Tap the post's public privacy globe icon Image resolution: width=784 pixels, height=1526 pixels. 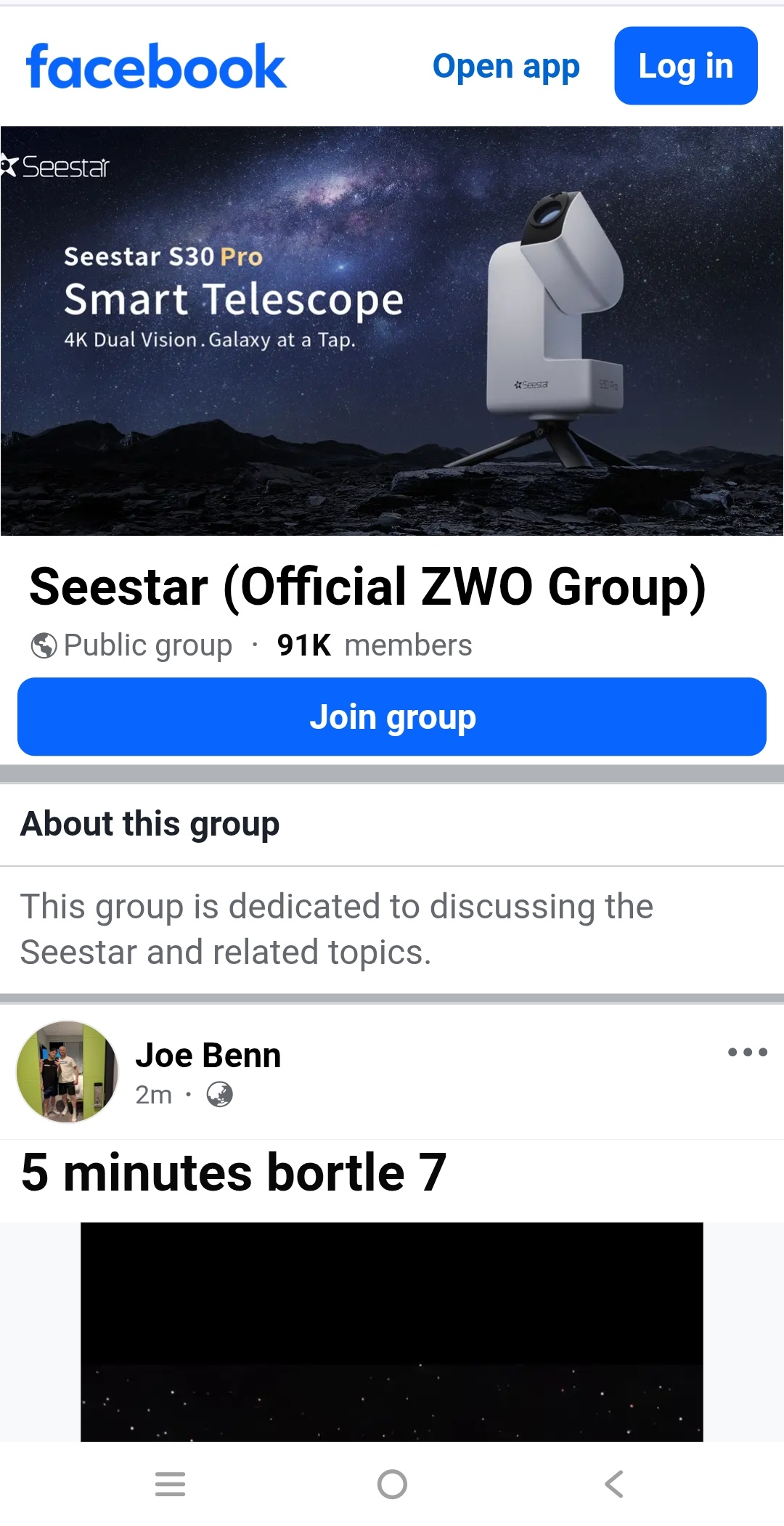(219, 1094)
